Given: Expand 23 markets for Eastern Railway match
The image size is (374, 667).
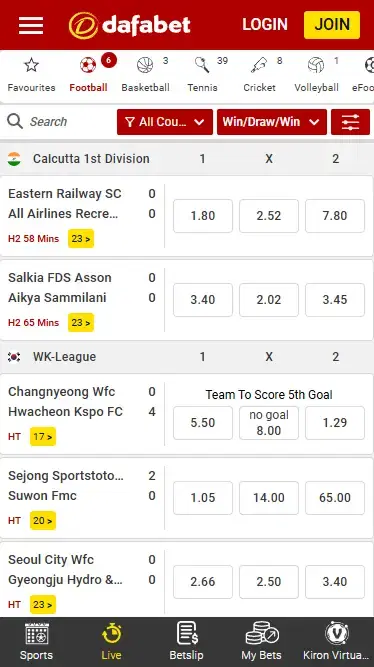Looking at the screenshot, I should point(81,239).
